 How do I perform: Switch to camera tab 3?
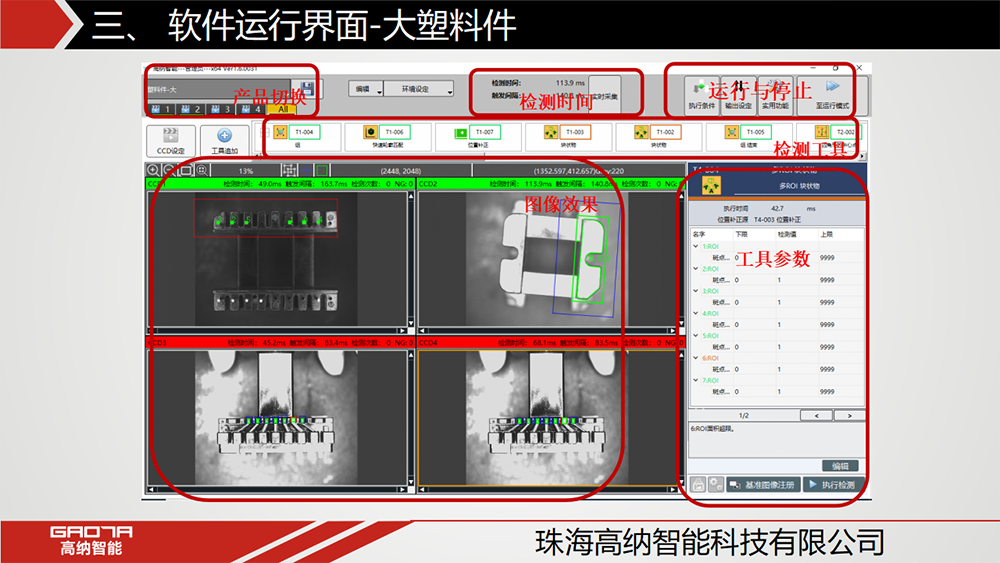click(221, 109)
